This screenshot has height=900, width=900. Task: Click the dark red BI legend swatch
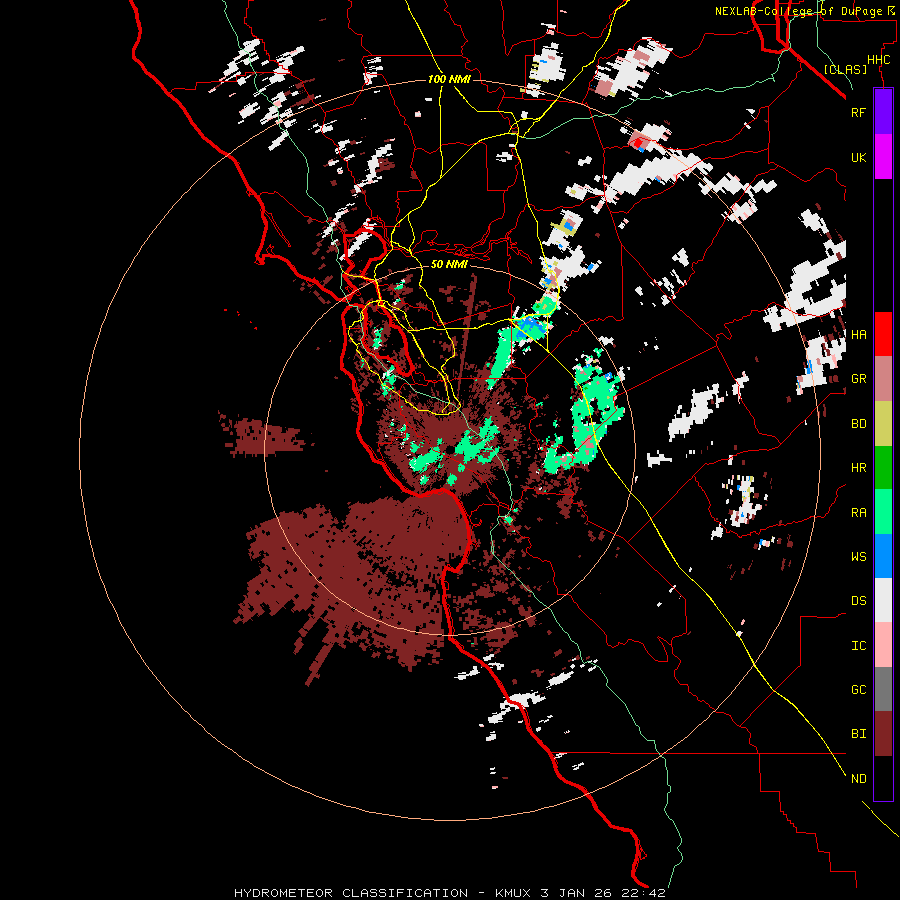point(883,734)
